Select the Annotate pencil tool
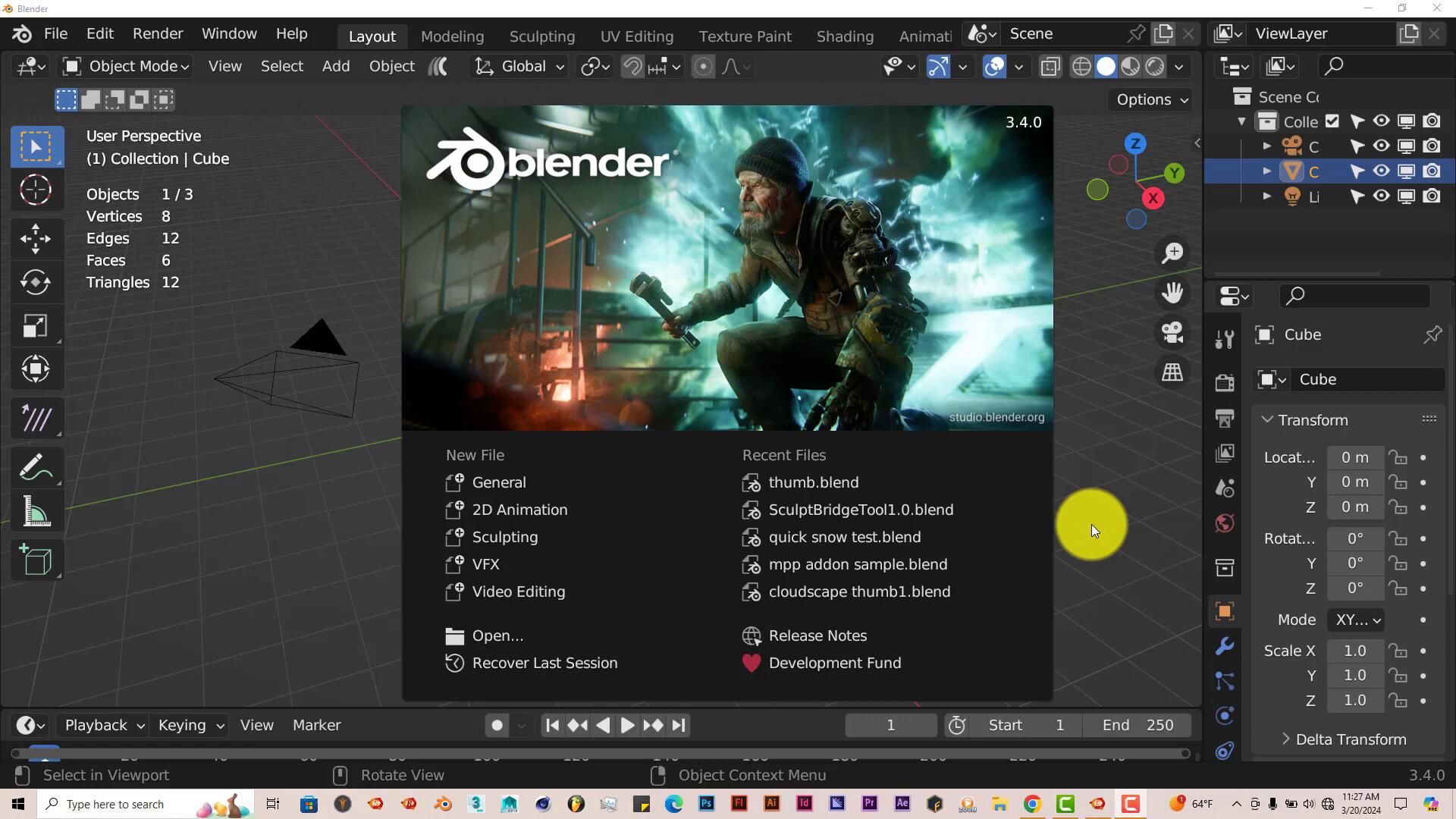 pos(36,467)
